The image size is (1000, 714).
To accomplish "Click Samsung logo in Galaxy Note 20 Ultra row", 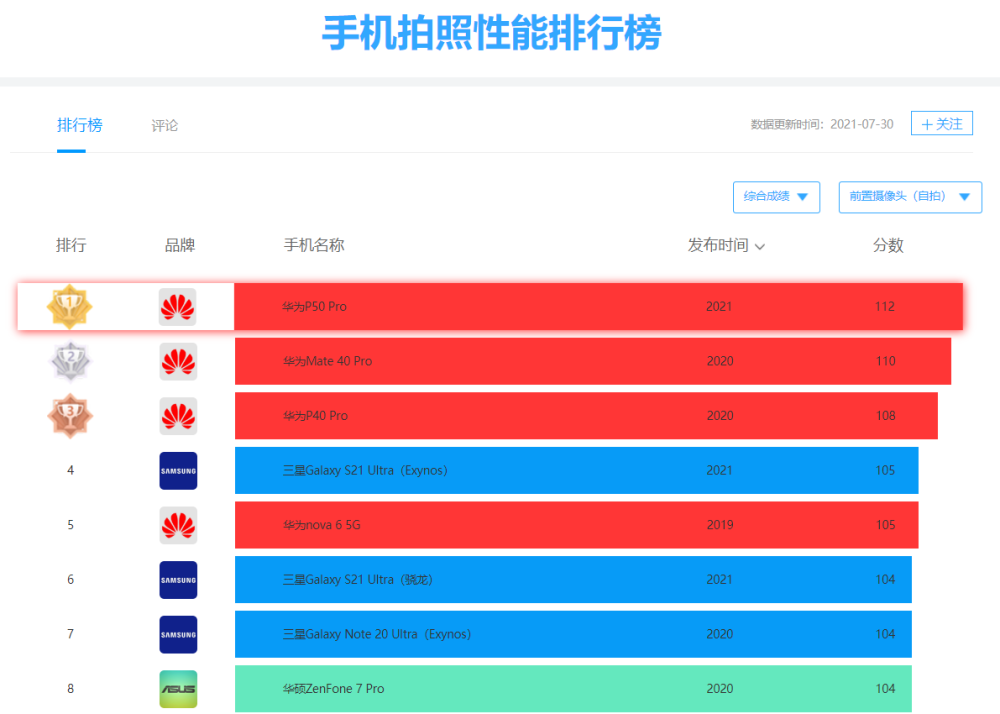I will click(178, 635).
